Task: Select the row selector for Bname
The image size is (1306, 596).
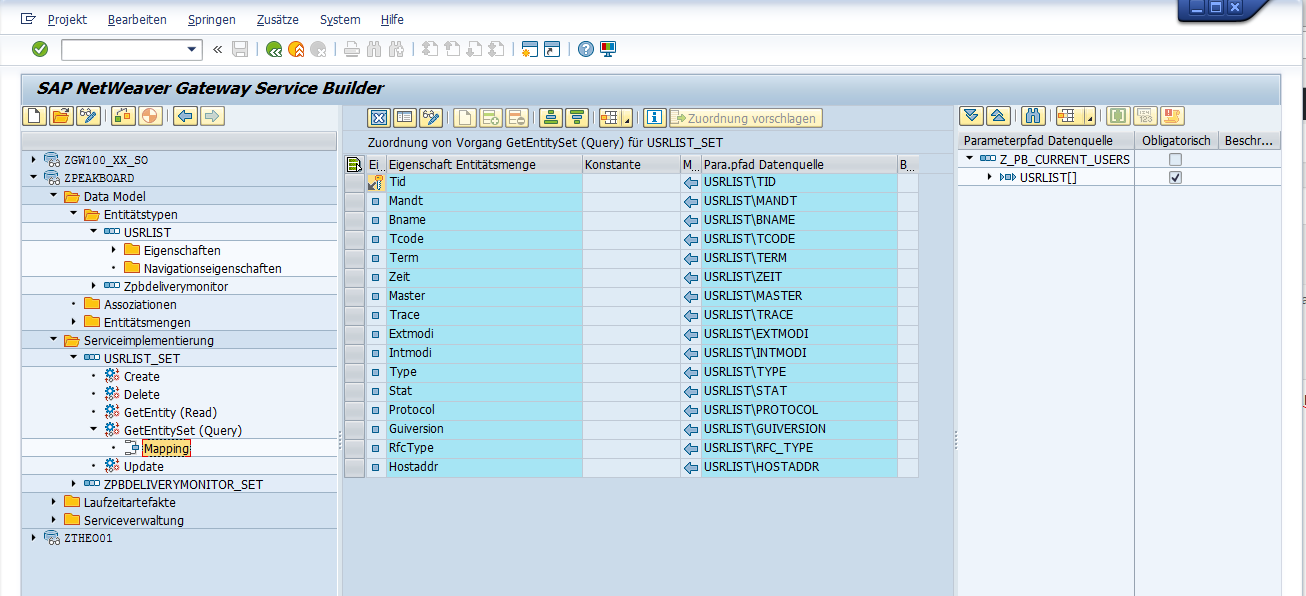Action: coord(354,220)
